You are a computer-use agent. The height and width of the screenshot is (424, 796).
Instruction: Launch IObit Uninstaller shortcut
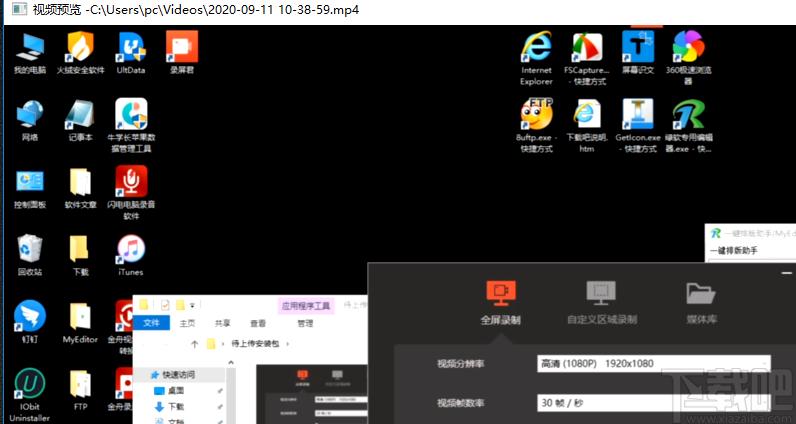coord(30,395)
